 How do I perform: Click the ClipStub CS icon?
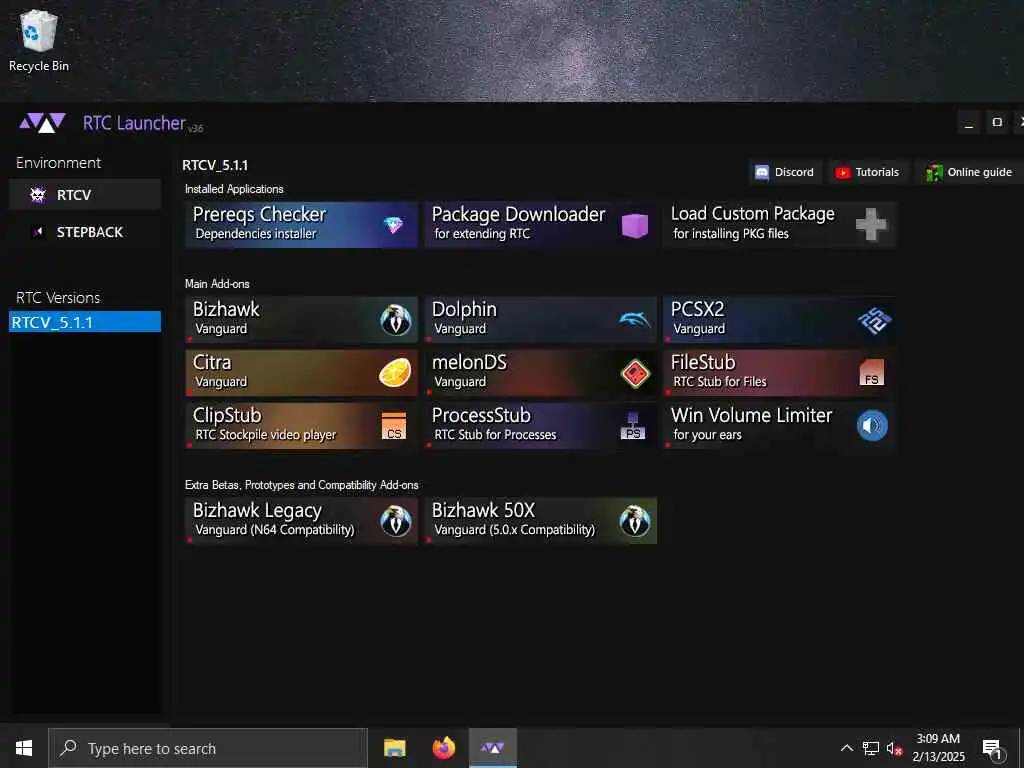(394, 426)
